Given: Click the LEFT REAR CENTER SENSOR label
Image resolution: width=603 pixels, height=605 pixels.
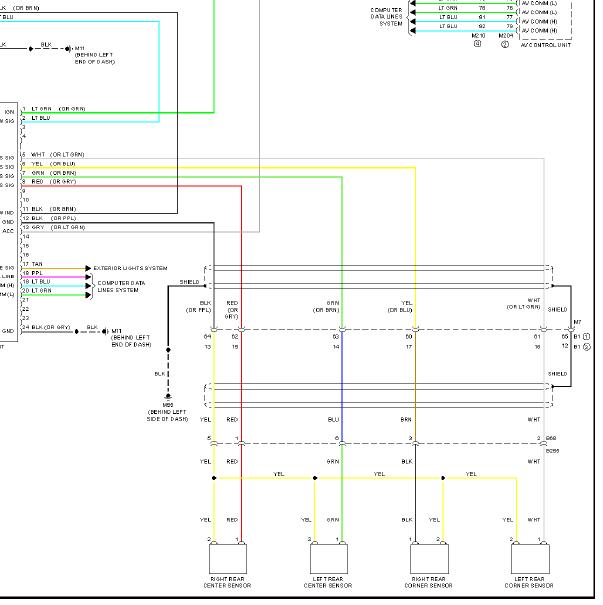Looking at the screenshot, I should (x=328, y=582).
